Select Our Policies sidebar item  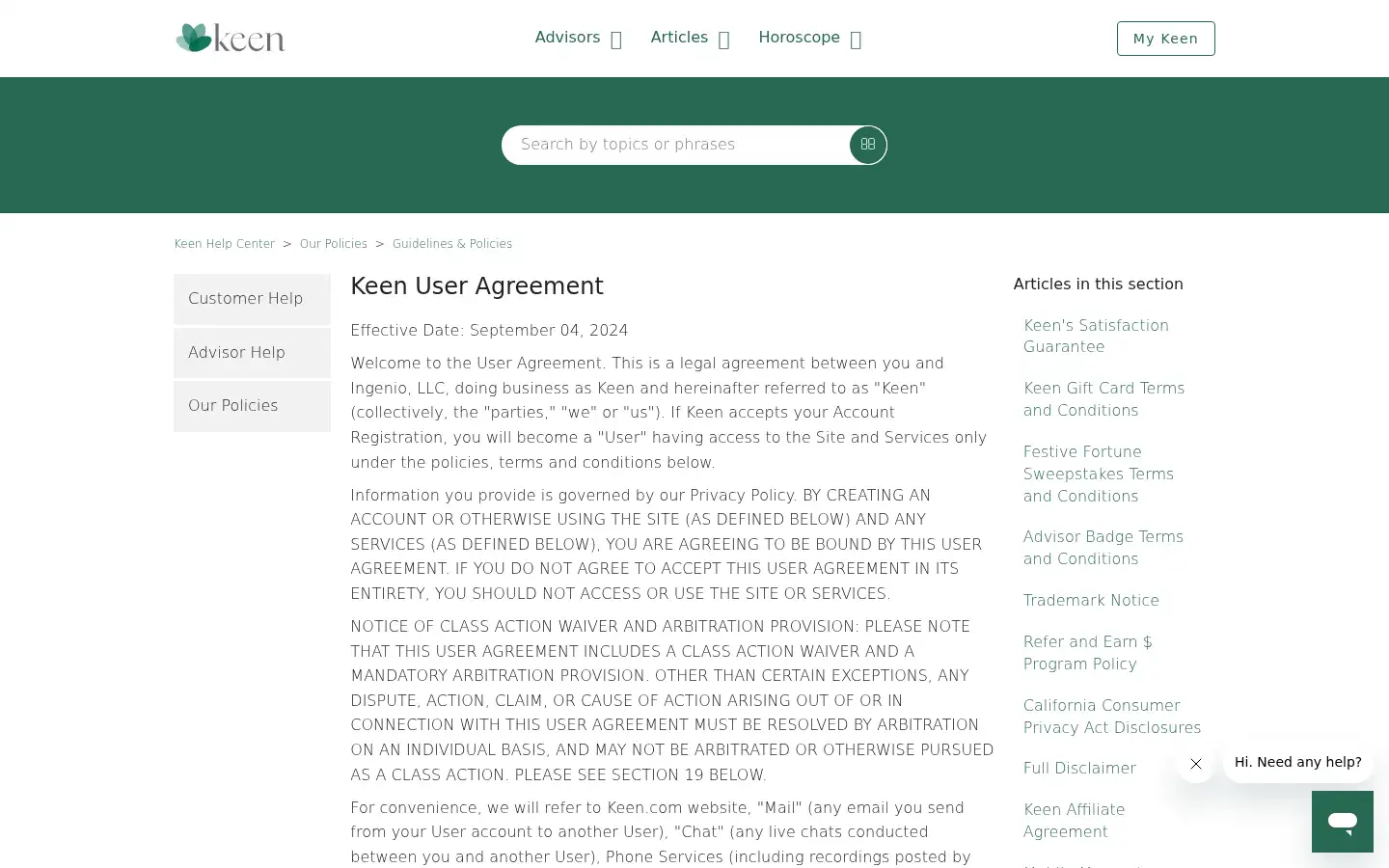pos(252,406)
